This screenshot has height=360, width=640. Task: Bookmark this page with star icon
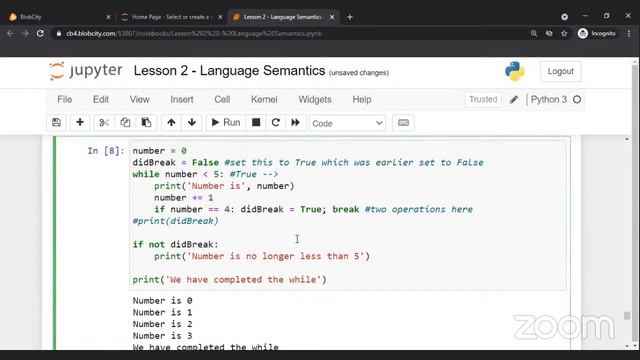click(x=564, y=33)
